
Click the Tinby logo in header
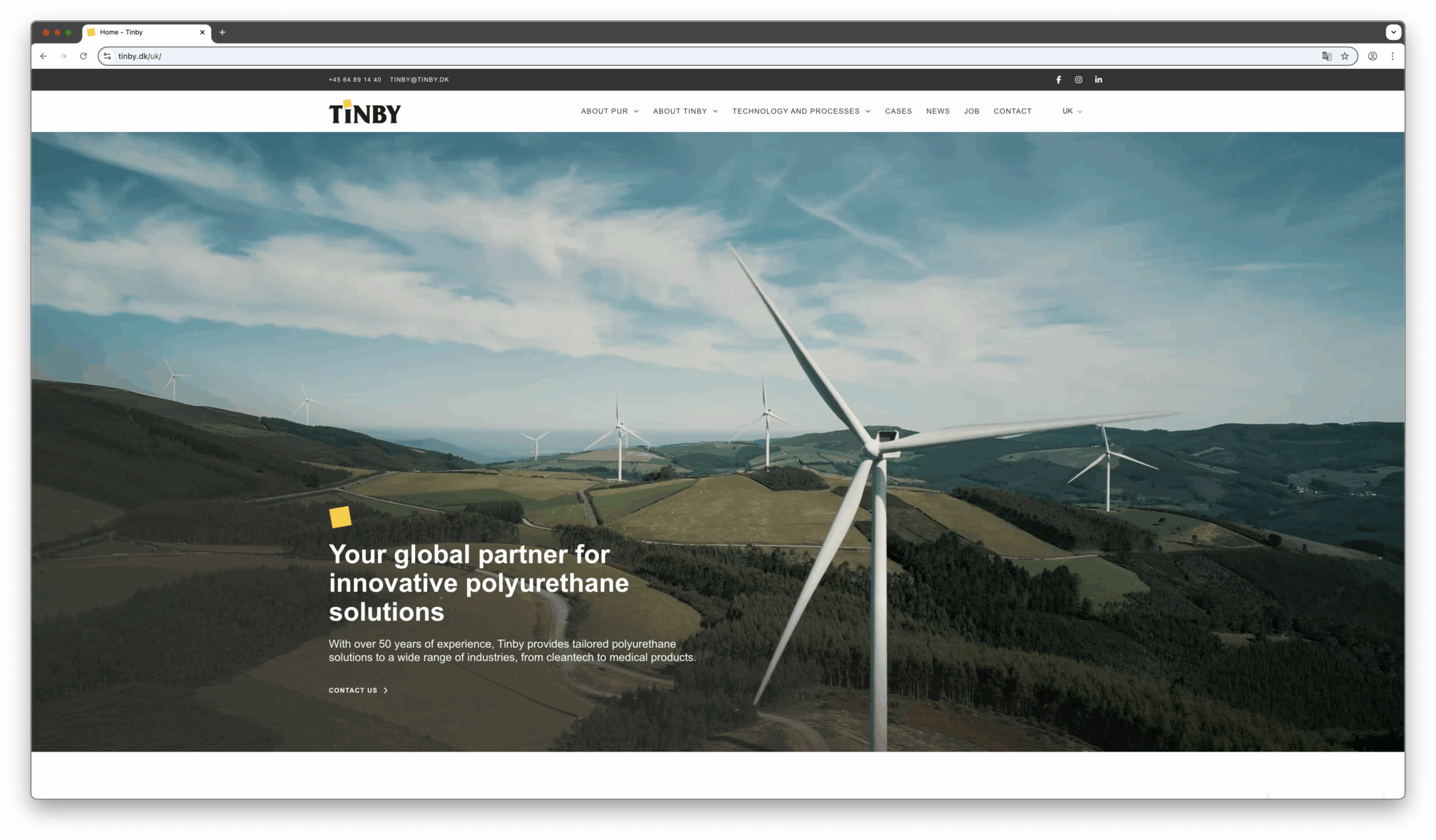click(365, 112)
